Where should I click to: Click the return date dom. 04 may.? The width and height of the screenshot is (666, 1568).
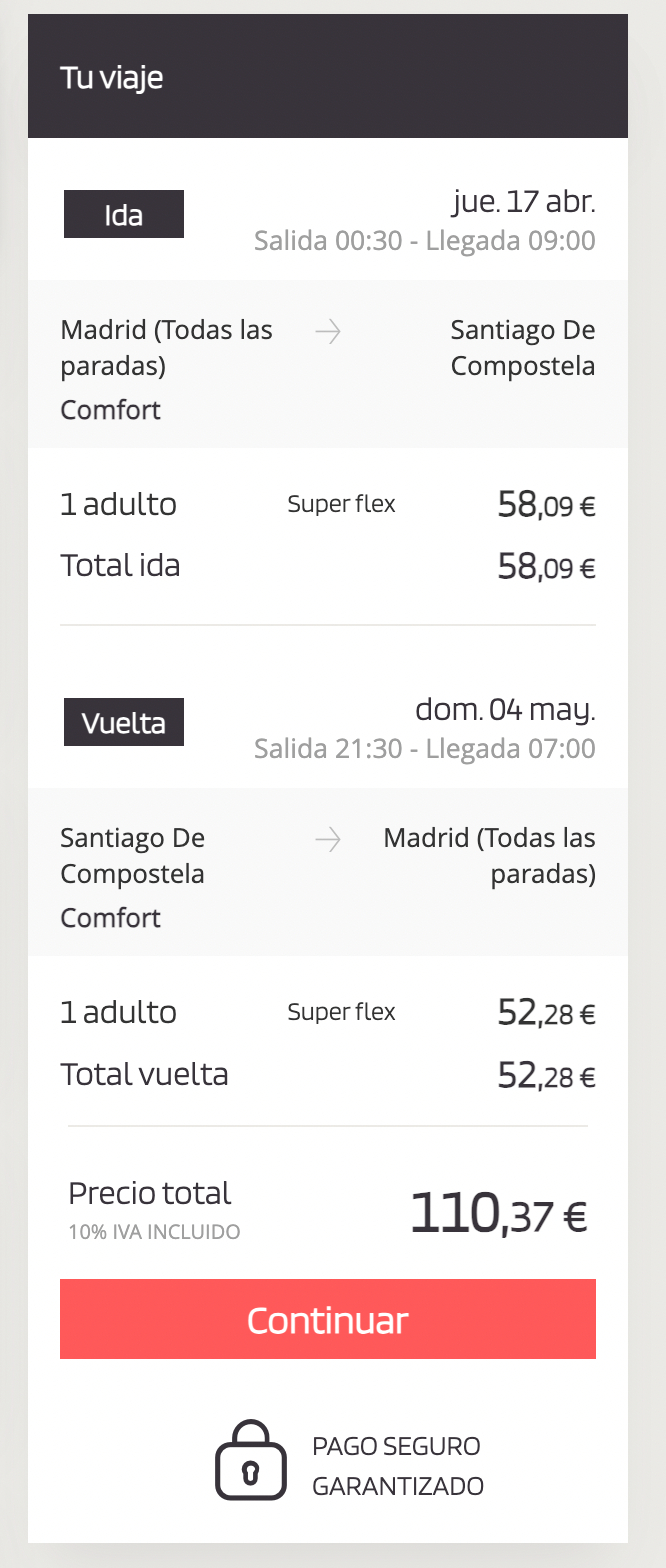click(505, 710)
